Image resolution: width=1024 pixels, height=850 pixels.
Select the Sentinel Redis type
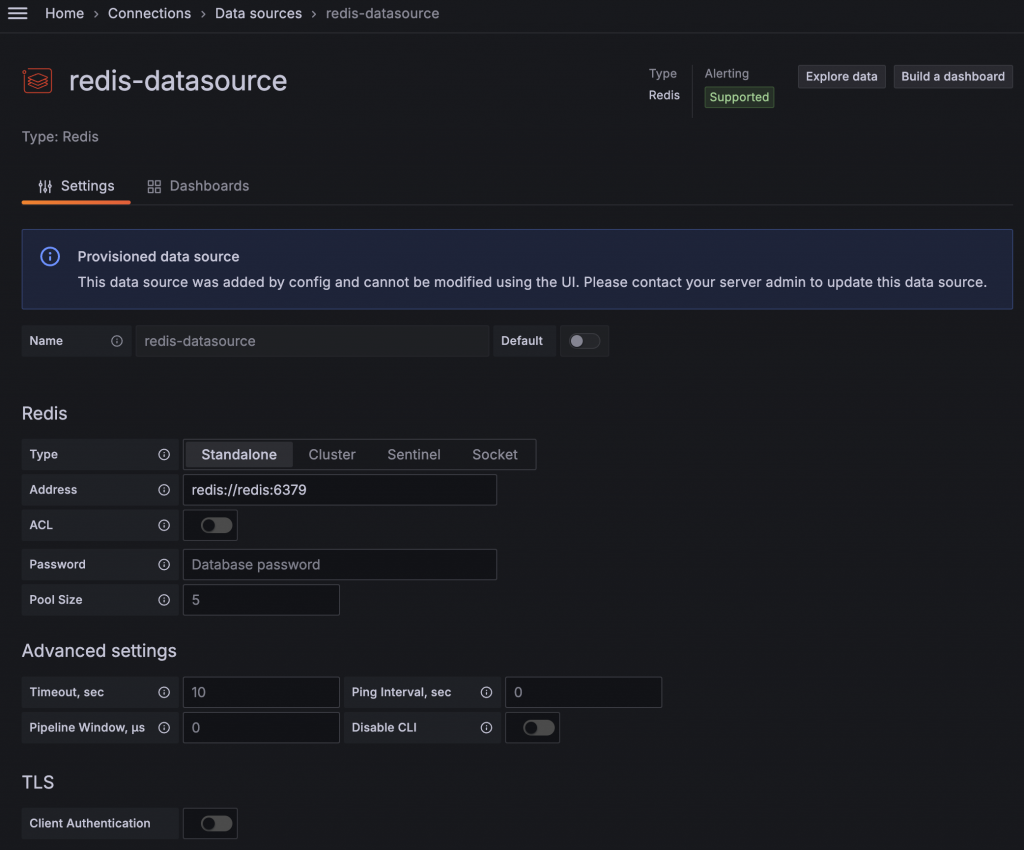click(413, 454)
